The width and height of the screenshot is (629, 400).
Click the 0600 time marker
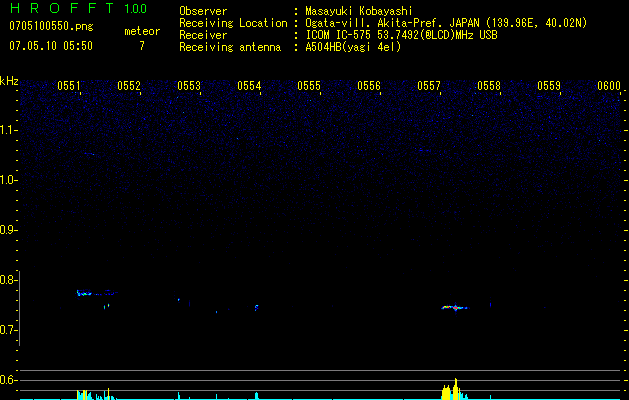click(x=609, y=86)
